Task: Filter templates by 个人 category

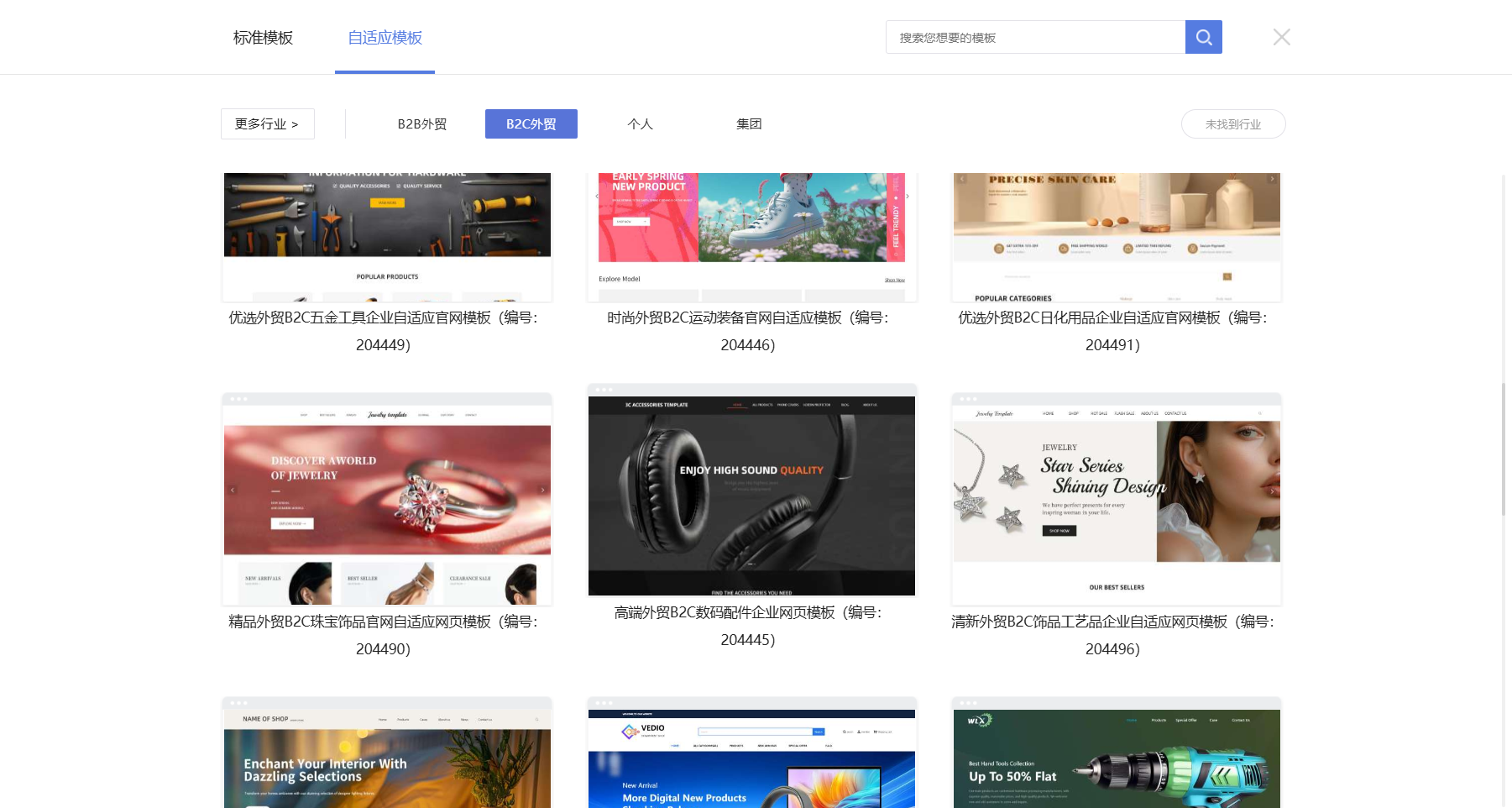Action: pos(640,123)
